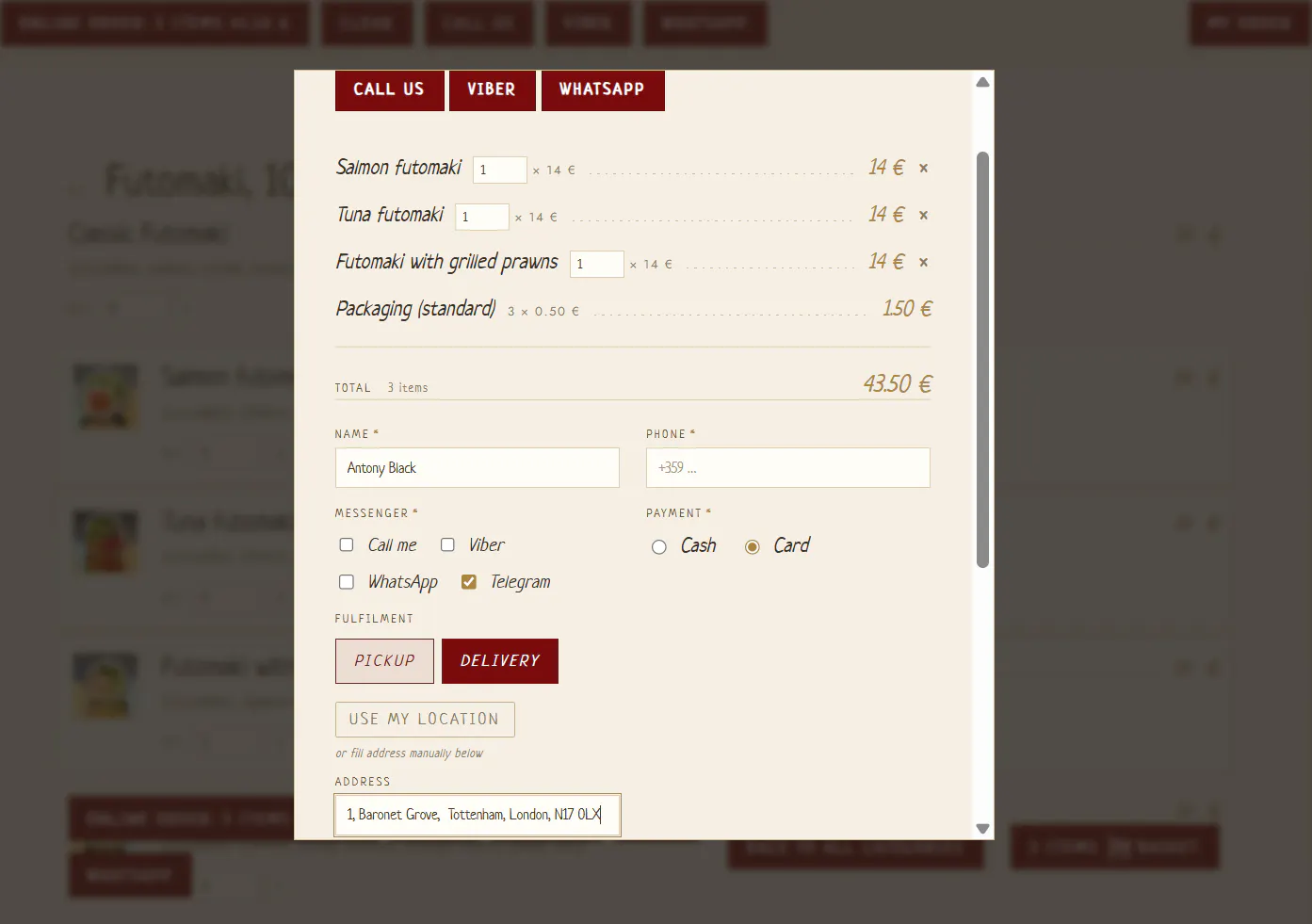1312x924 pixels.
Task: Edit the Salmon futomaki quantity field
Action: [x=499, y=170]
